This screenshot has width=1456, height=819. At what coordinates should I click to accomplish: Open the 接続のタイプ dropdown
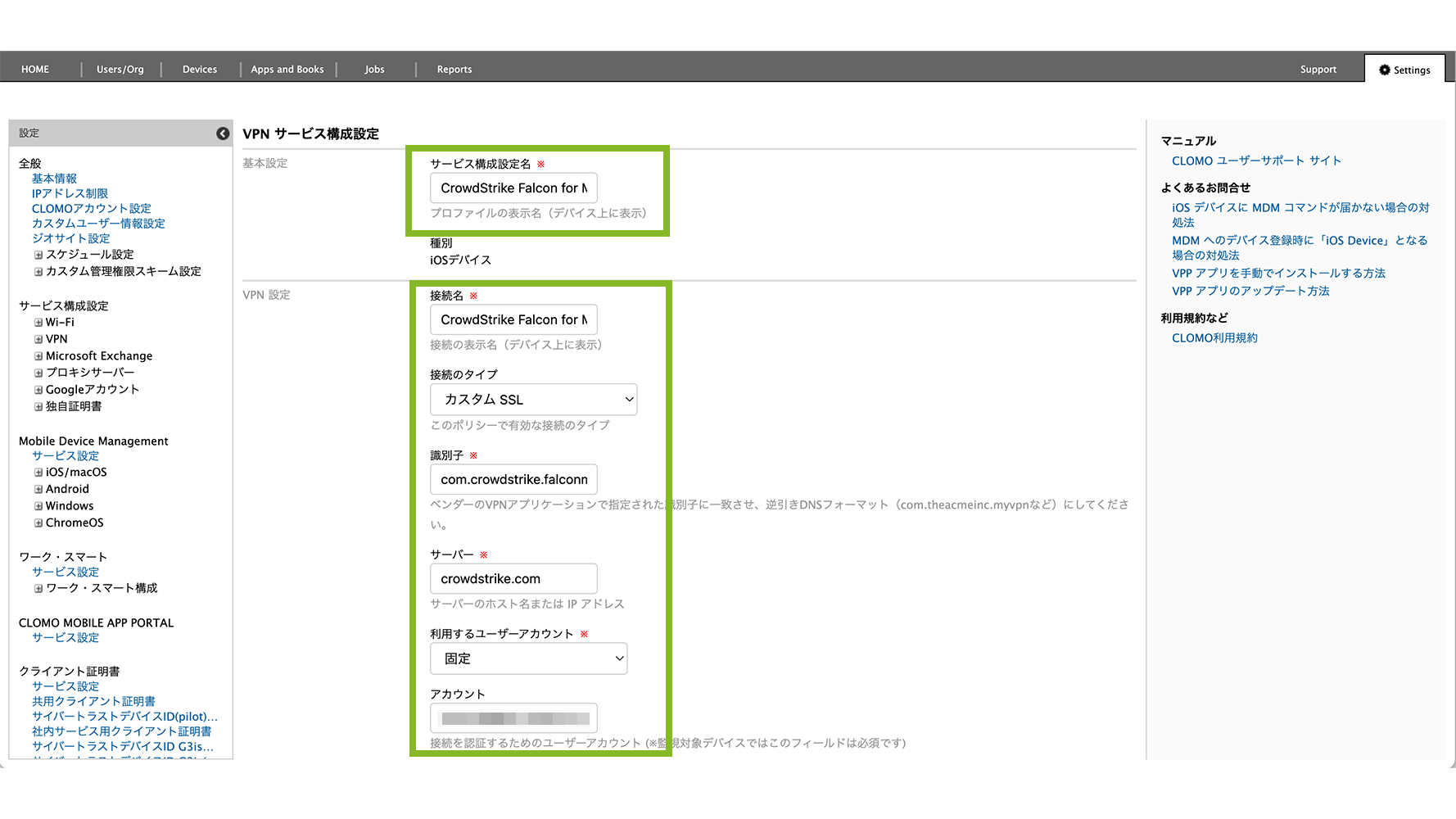pyautogui.click(x=533, y=400)
